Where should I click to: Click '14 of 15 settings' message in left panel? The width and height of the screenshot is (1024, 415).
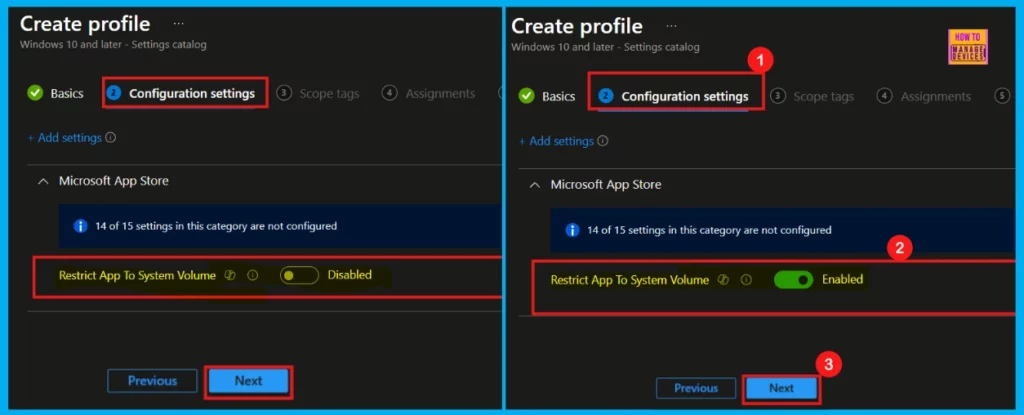click(216, 226)
